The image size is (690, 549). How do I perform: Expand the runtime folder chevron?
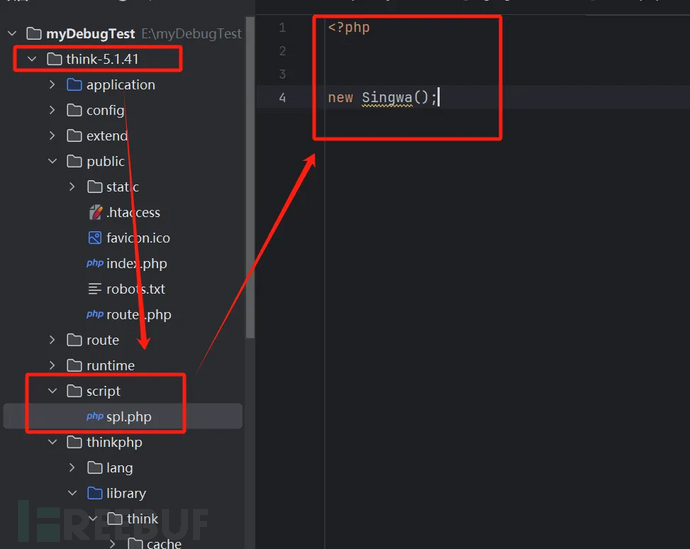tap(52, 365)
